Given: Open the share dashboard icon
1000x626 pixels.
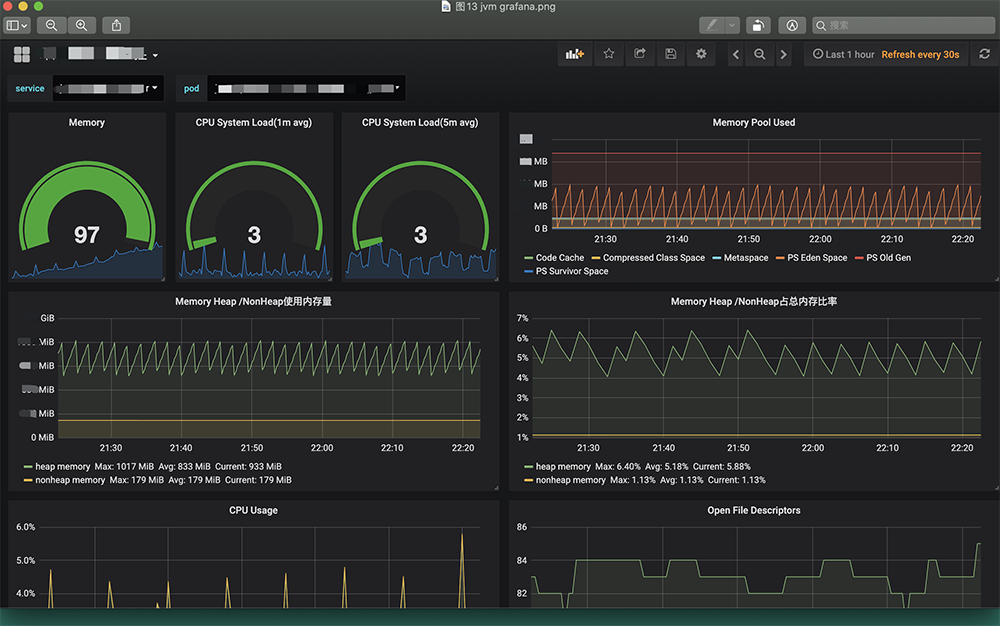Looking at the screenshot, I should pyautogui.click(x=640, y=54).
